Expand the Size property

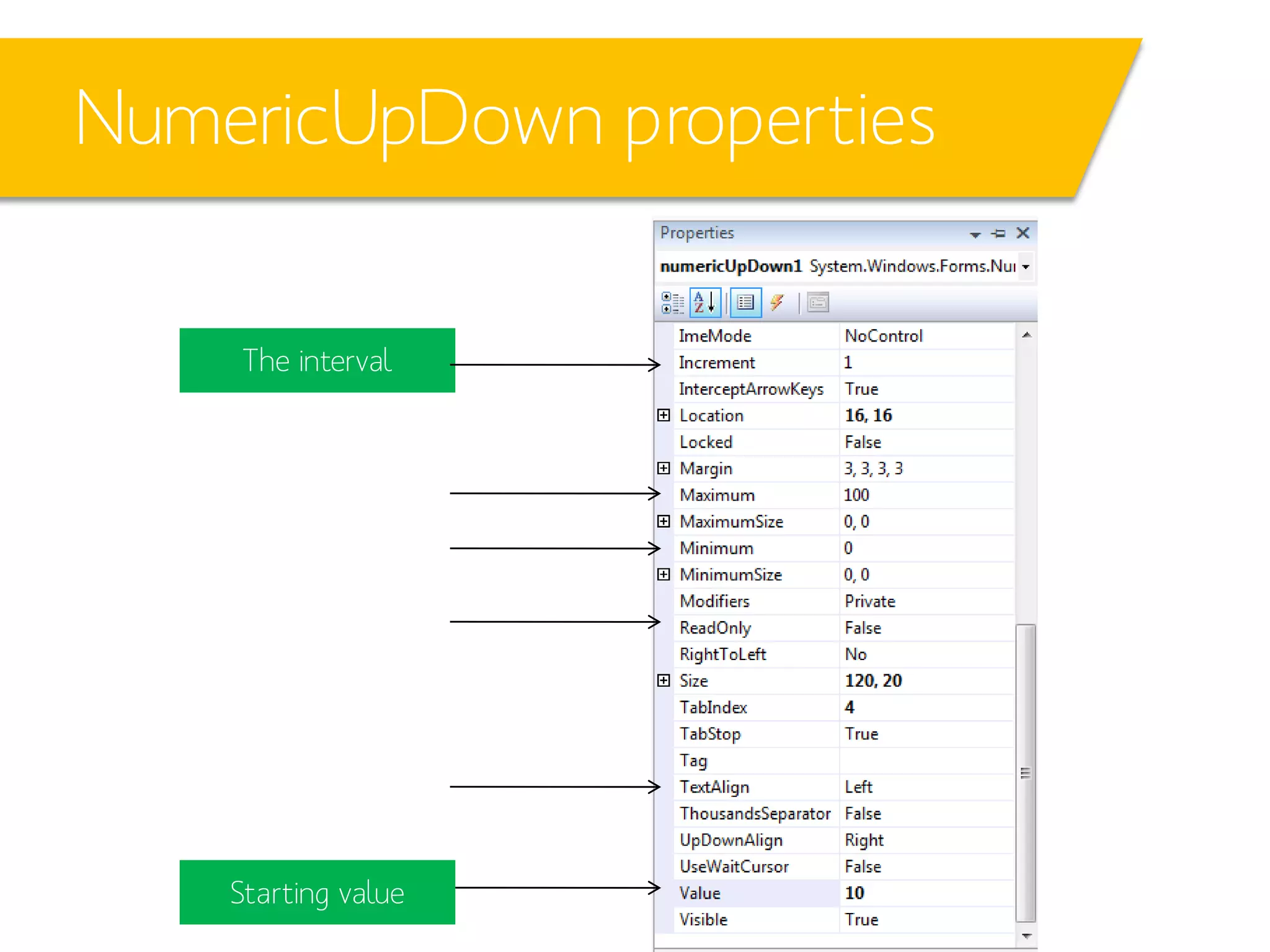[664, 681]
